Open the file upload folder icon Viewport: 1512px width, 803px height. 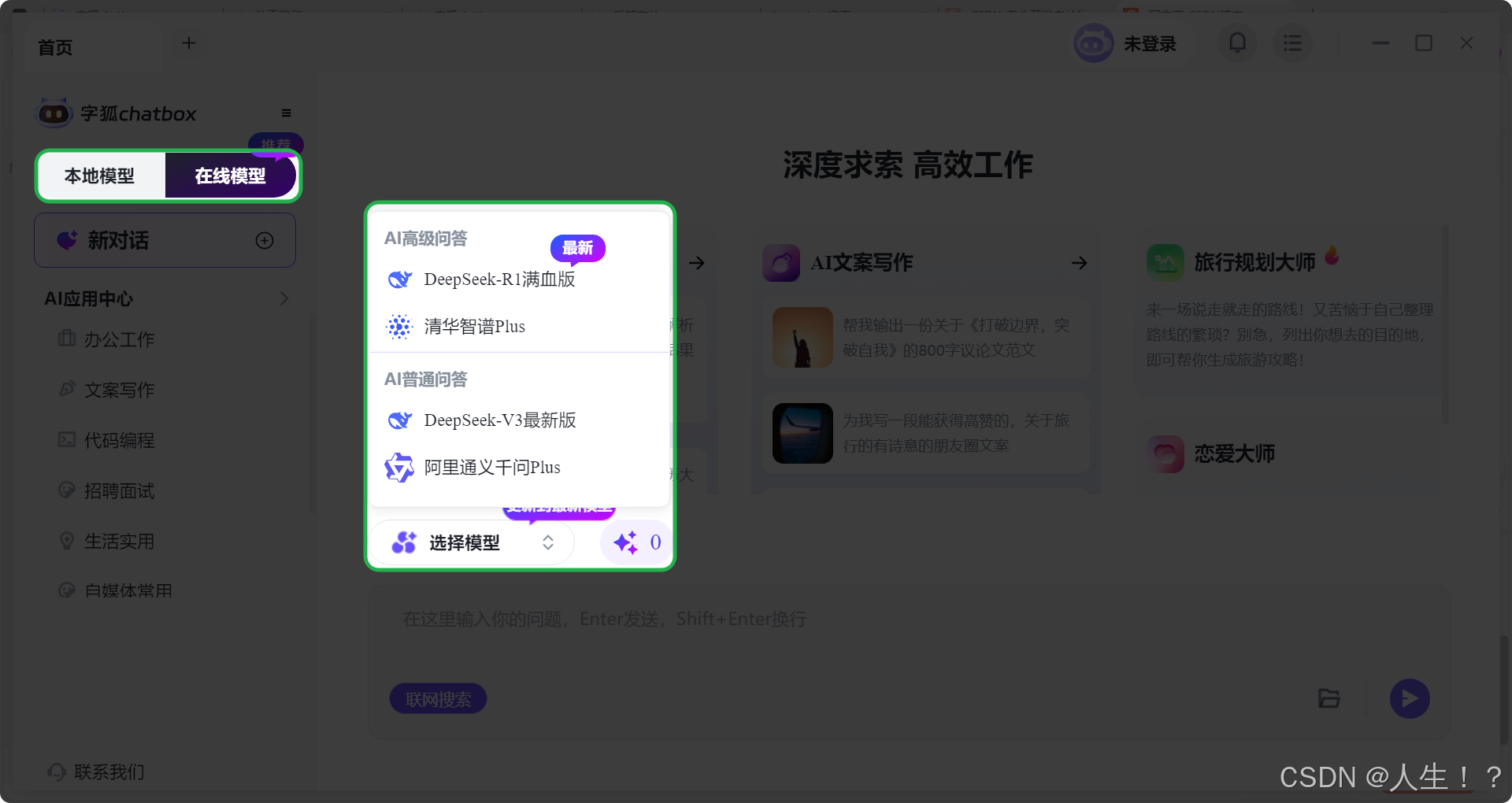1329,698
